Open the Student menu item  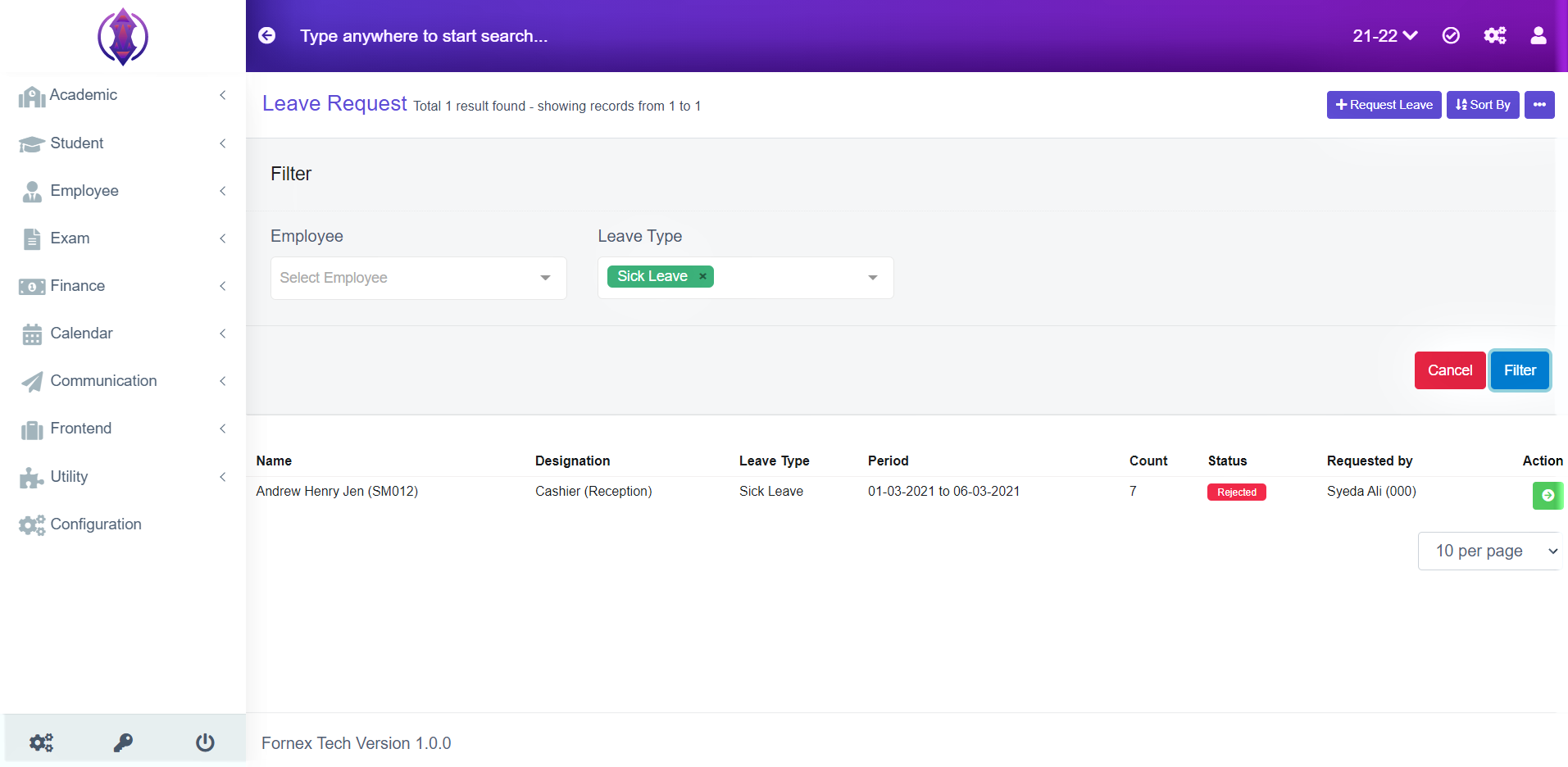click(x=123, y=143)
